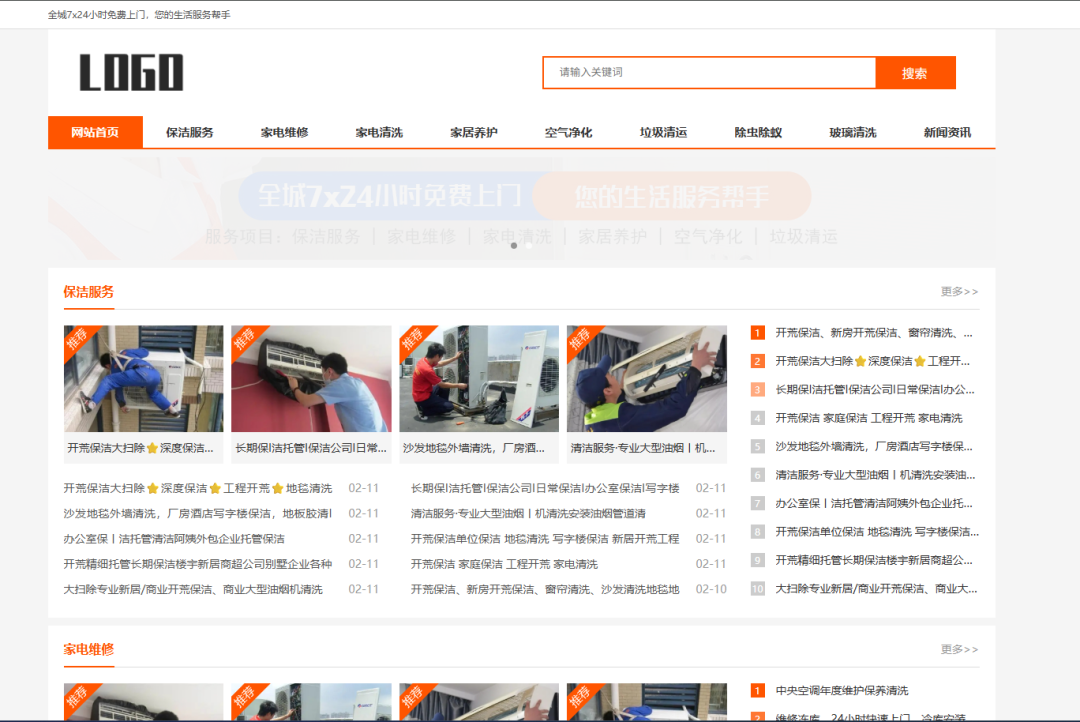Open list article 长期保洁托管…办公室保洁写字楼
The width and height of the screenshot is (1080, 722).
545,488
